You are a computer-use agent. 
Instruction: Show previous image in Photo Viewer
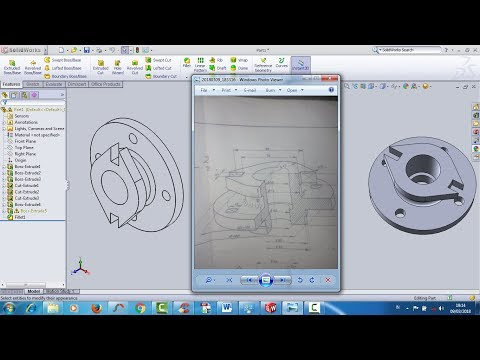[x=249, y=280]
